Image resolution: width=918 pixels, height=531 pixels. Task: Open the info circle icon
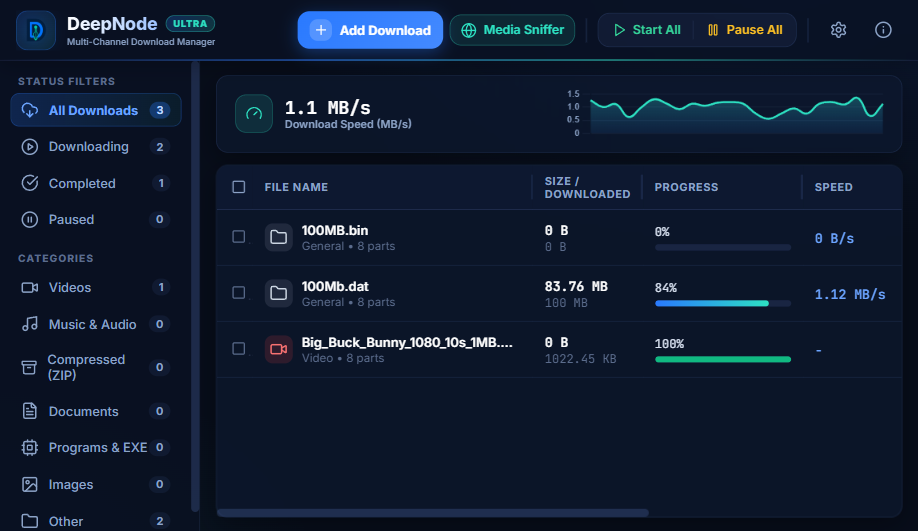pyautogui.click(x=883, y=30)
